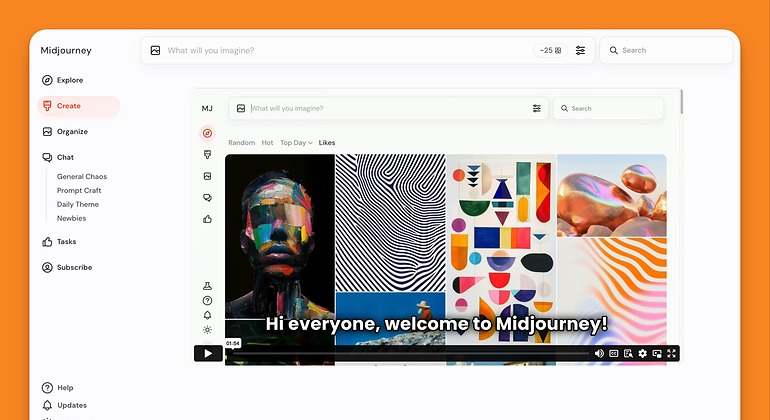Click the chat bubbles icon in video sidebar
This screenshot has width=770, height=420.
207,197
